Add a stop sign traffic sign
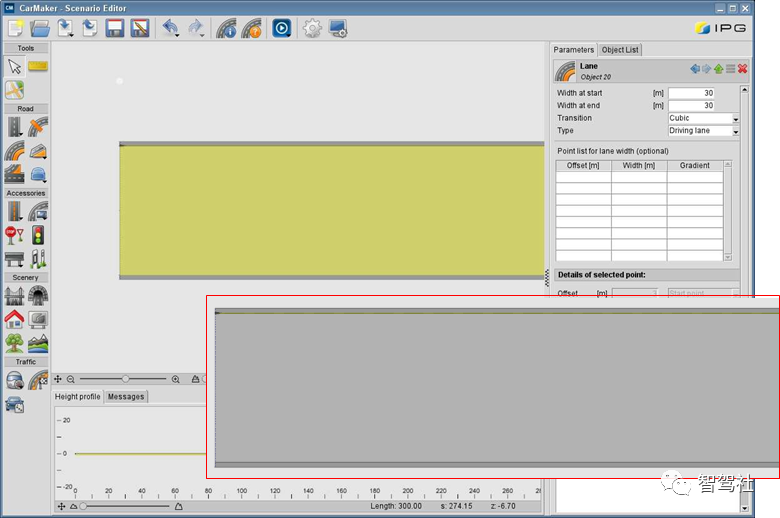Screen dimensions: 780x518 coord(14,235)
